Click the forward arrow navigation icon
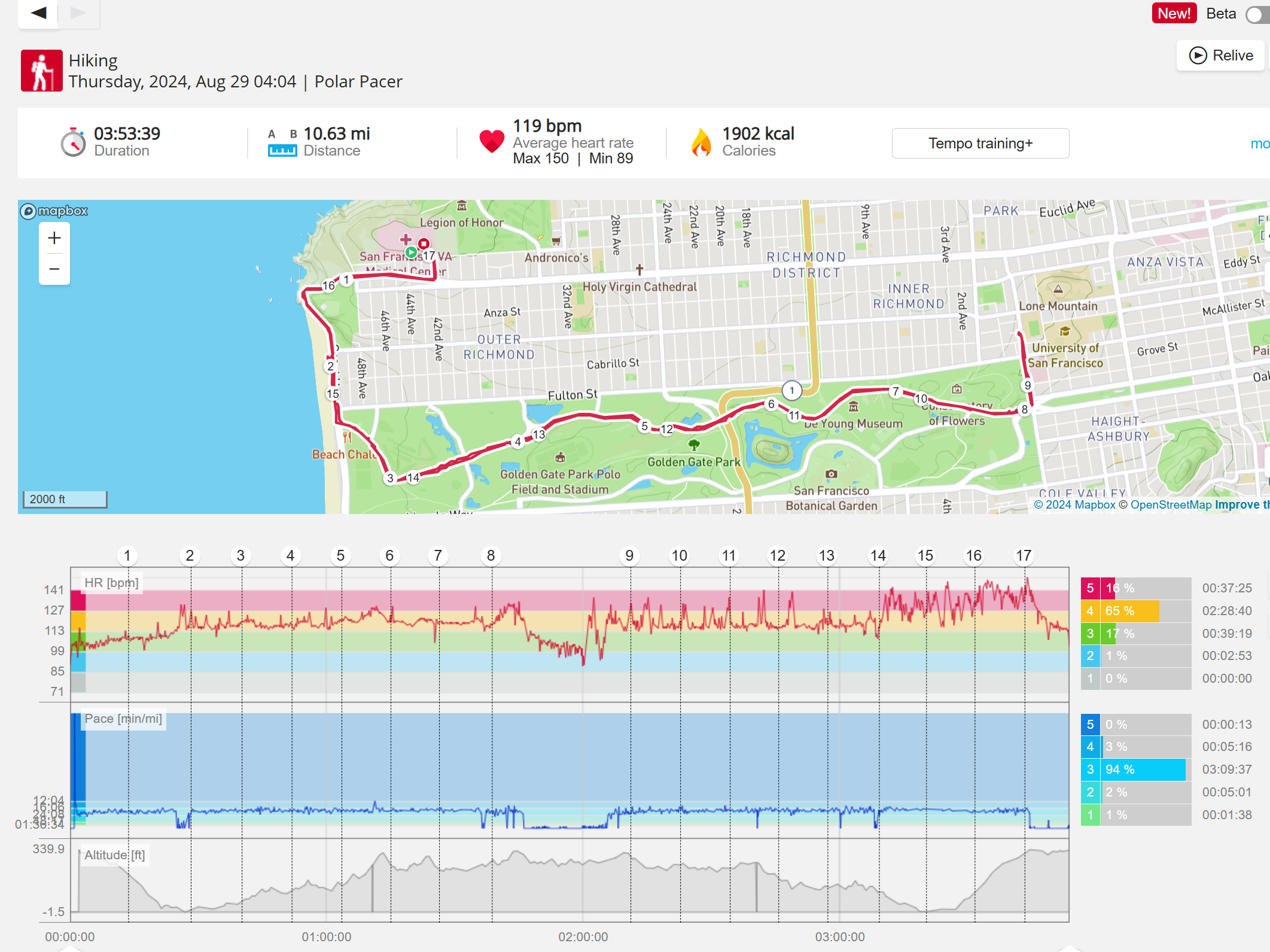The image size is (1270, 952). click(x=78, y=13)
